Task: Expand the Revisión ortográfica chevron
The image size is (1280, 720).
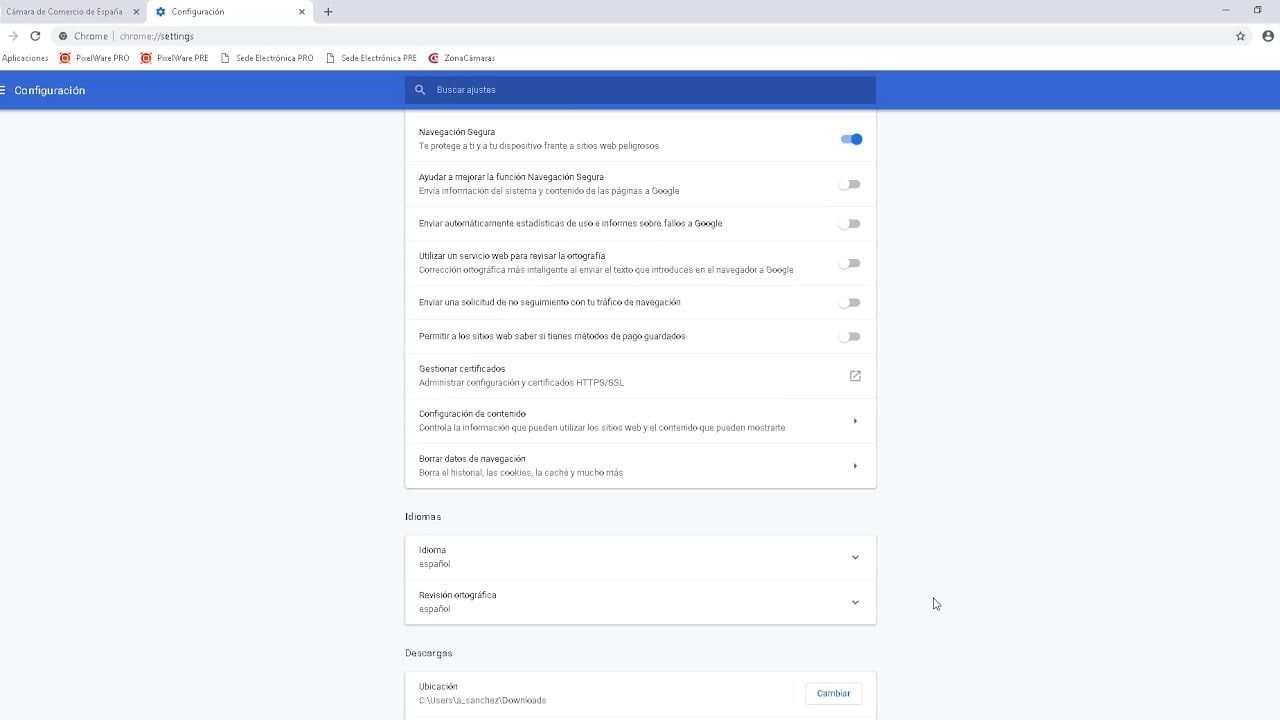Action: 855,602
